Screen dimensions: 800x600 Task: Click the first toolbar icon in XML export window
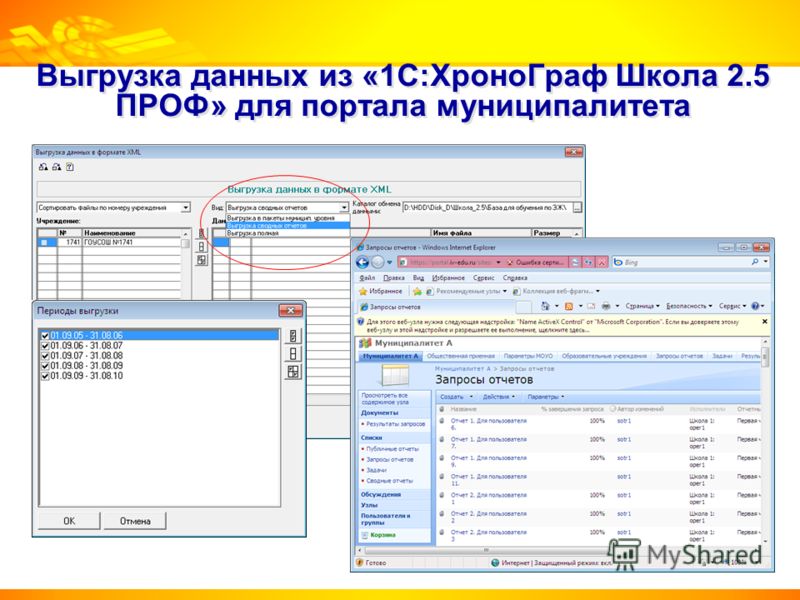point(43,167)
